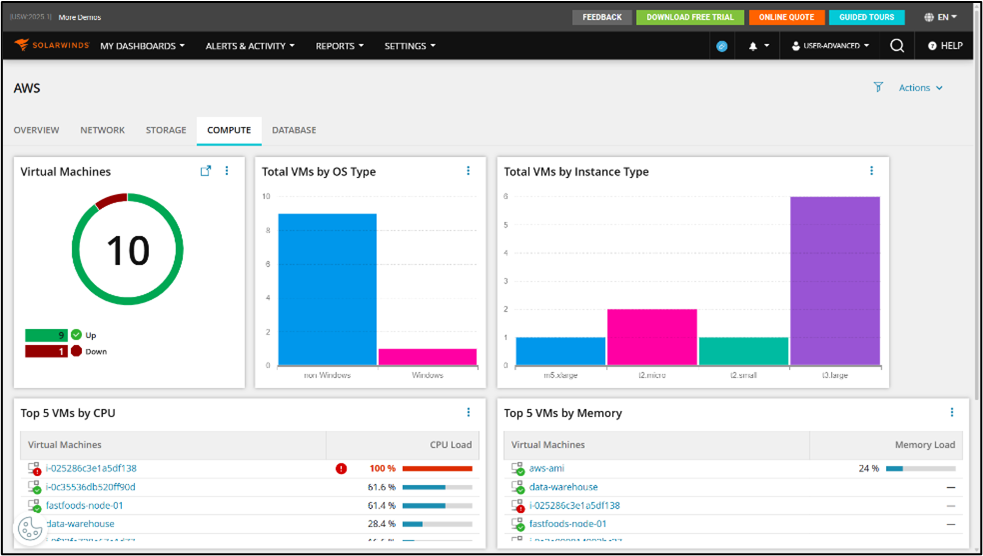This screenshot has height=556, width=983.
Task: Click the Online Quote button
Action: [787, 18]
